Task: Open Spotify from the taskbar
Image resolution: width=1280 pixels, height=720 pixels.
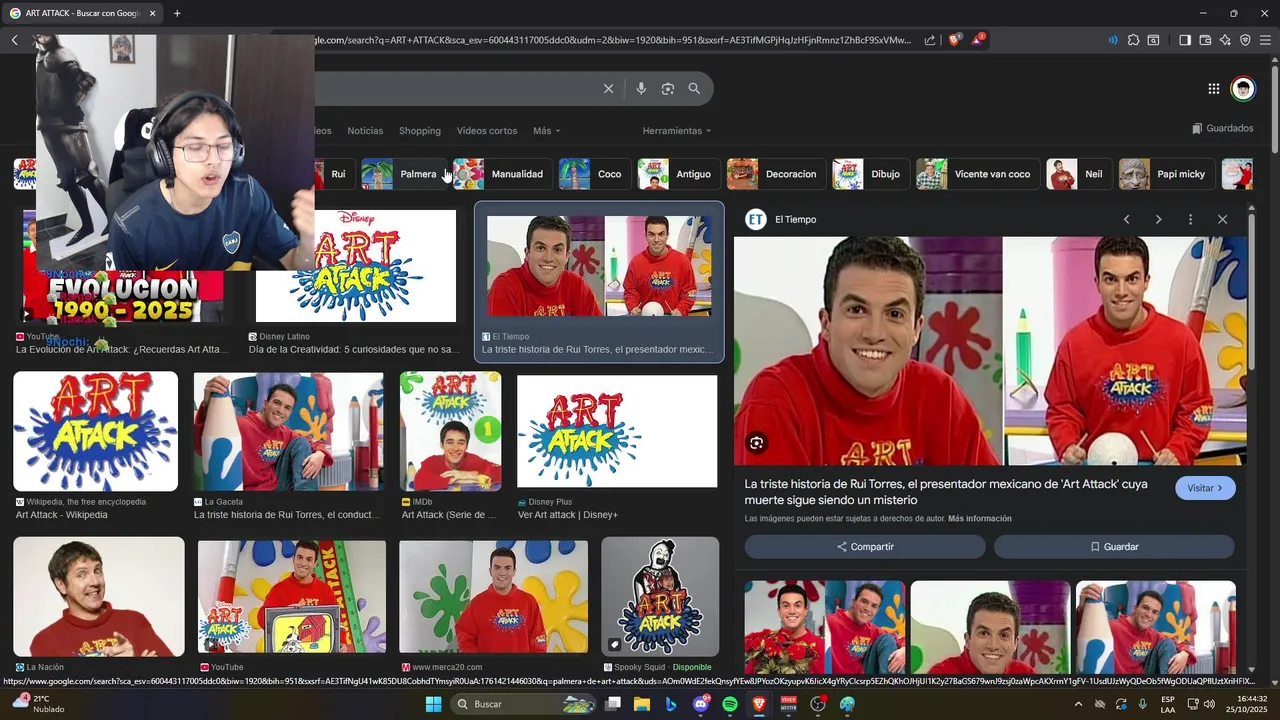Action: pyautogui.click(x=730, y=704)
